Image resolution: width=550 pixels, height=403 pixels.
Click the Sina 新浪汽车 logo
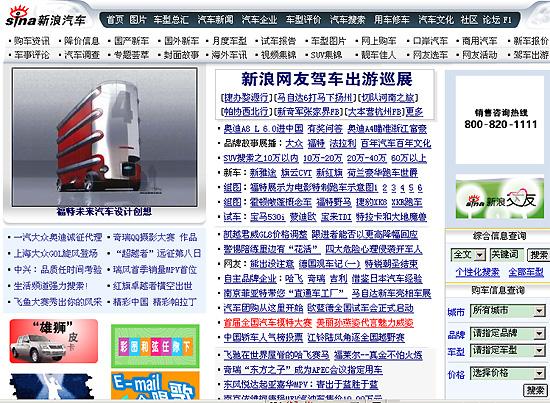(x=46, y=18)
